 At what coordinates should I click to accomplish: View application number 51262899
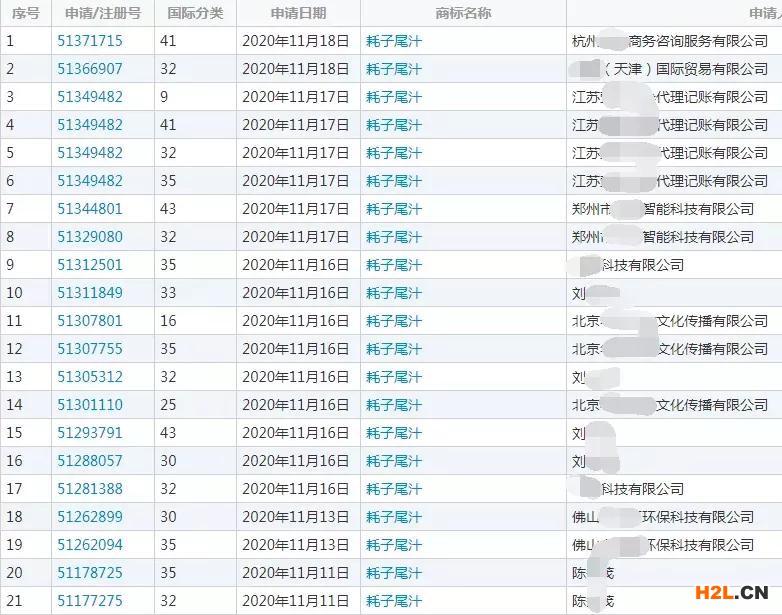tap(90, 517)
